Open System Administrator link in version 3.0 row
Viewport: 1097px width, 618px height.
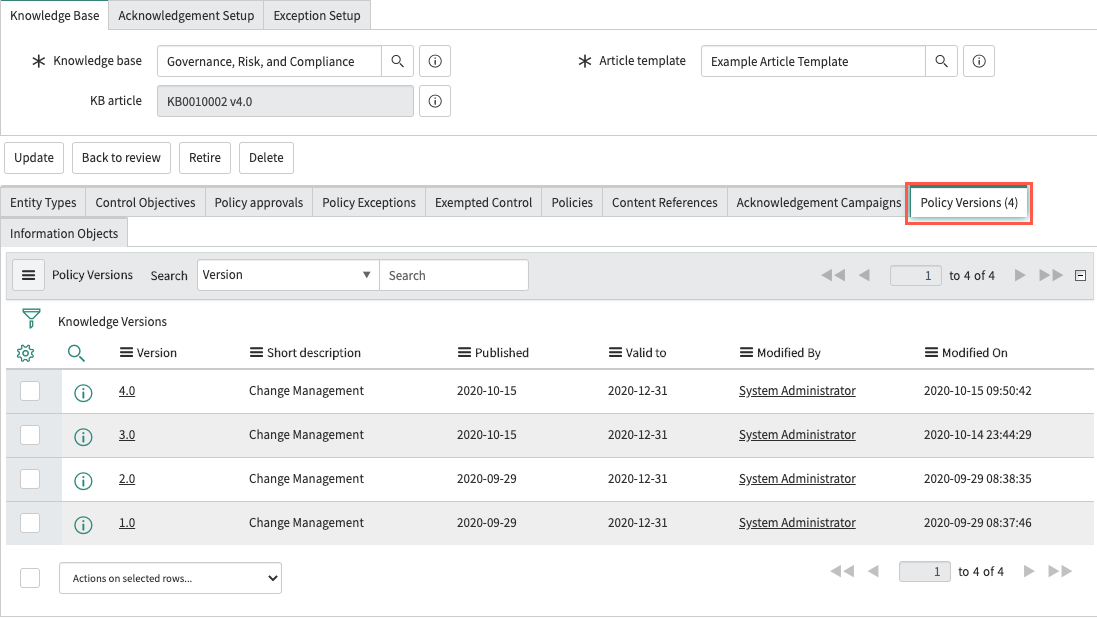[798, 435]
